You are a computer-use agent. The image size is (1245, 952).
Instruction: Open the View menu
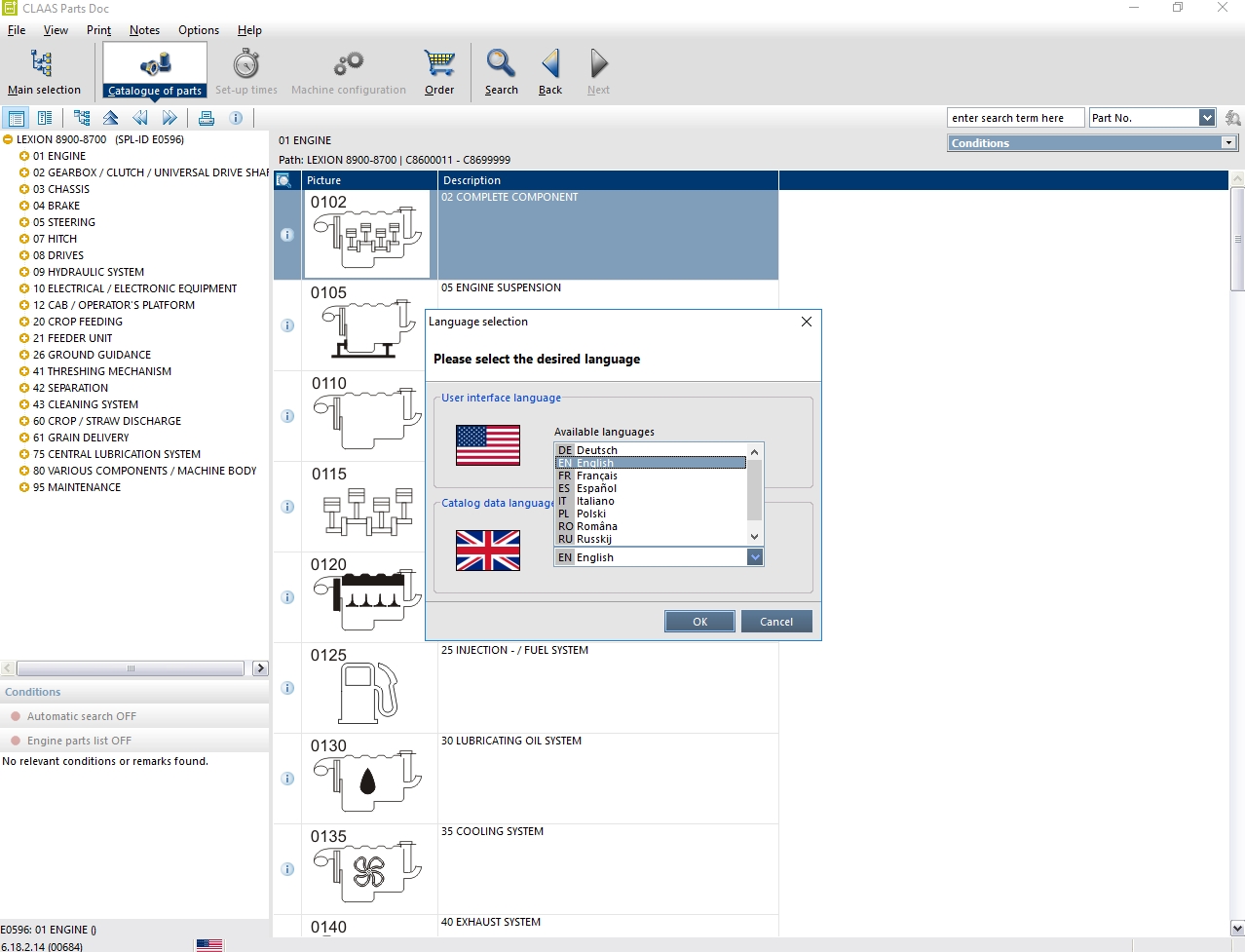click(56, 30)
